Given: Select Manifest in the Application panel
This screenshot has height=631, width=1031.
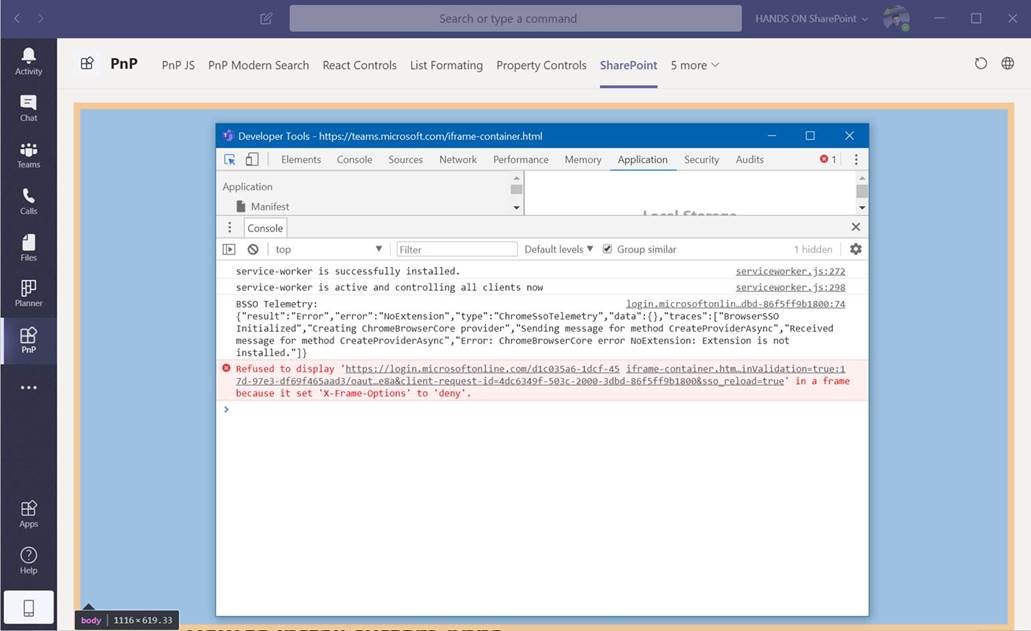Looking at the screenshot, I should [x=269, y=207].
